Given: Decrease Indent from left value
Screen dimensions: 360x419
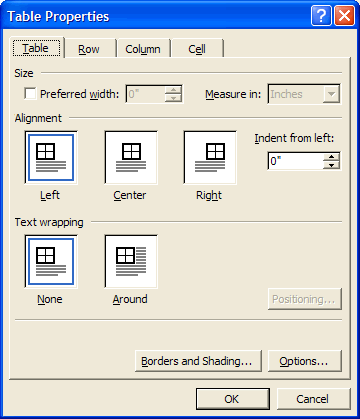Looking at the screenshot, I should click(x=331, y=165).
